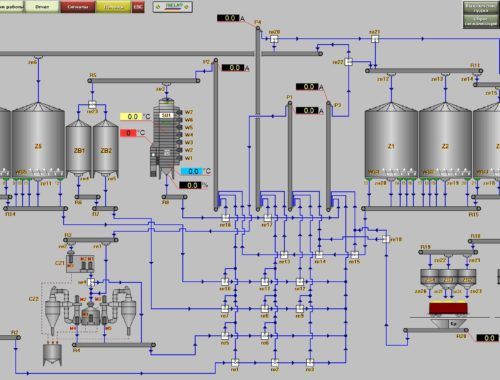The height and width of the screenshot is (380, 500).
Task: Select the tall P4 elevator column
Action: pyautogui.click(x=258, y=118)
